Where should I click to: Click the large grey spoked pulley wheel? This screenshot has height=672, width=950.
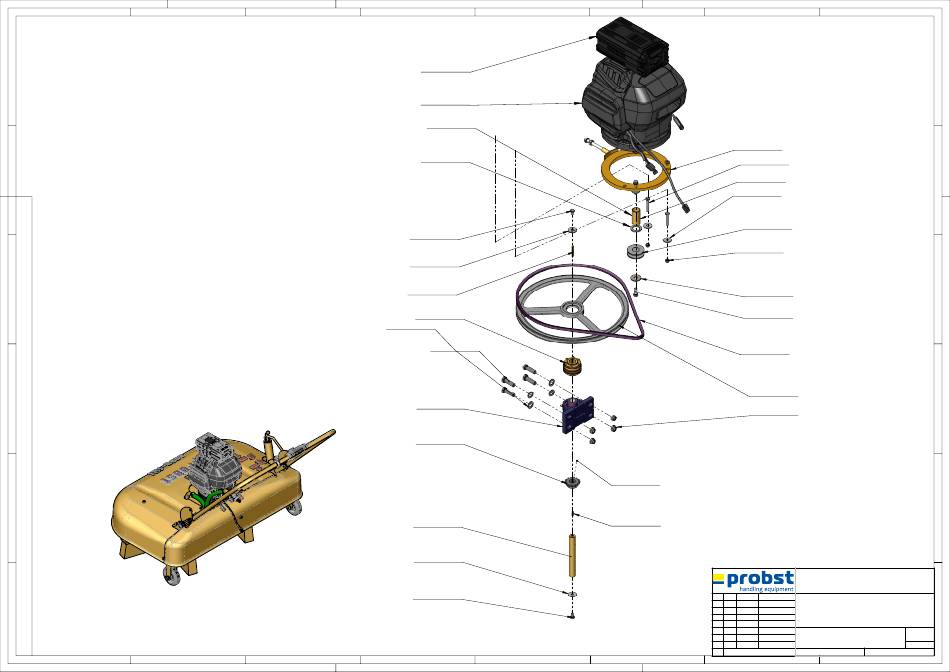[572, 306]
